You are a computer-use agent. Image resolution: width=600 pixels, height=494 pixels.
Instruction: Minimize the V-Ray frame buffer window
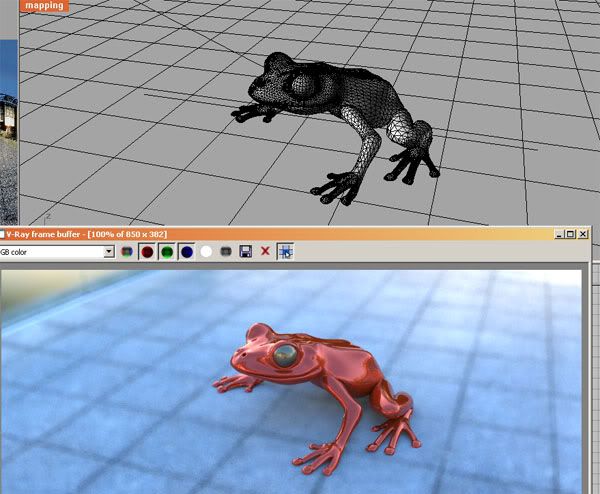pos(557,234)
